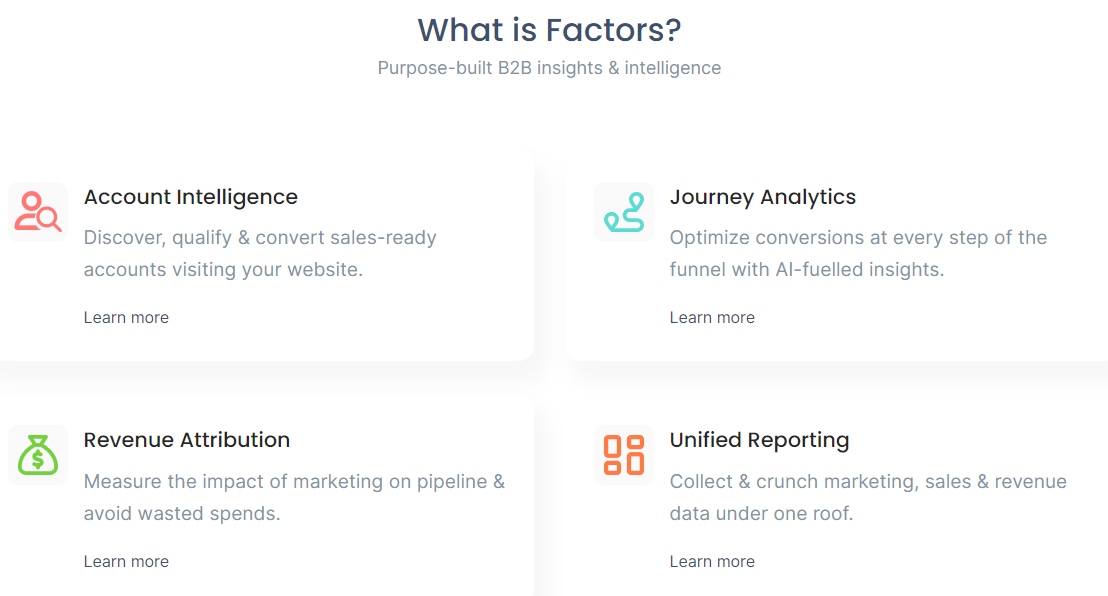Open Learn more under Account Intelligence
1108x596 pixels.
[x=126, y=317]
